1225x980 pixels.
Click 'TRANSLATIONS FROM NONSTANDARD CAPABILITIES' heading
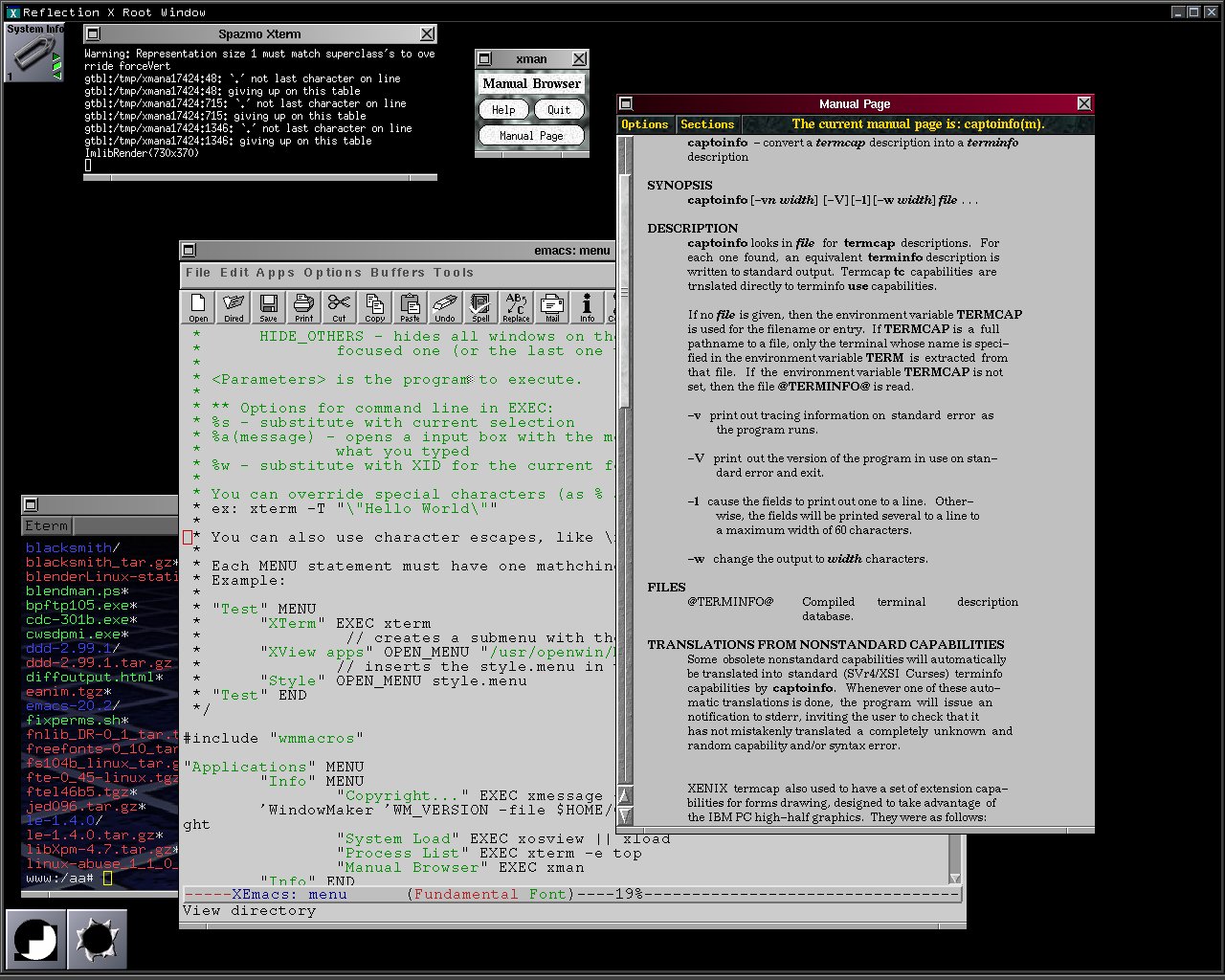(826, 645)
